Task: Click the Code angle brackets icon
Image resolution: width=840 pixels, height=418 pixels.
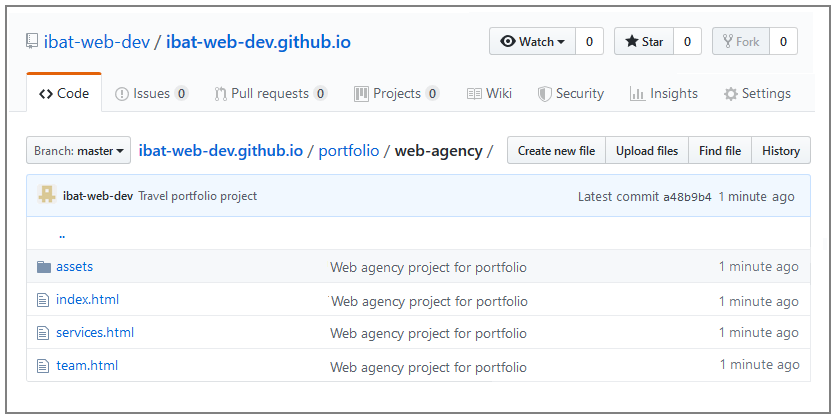Action: point(46,94)
